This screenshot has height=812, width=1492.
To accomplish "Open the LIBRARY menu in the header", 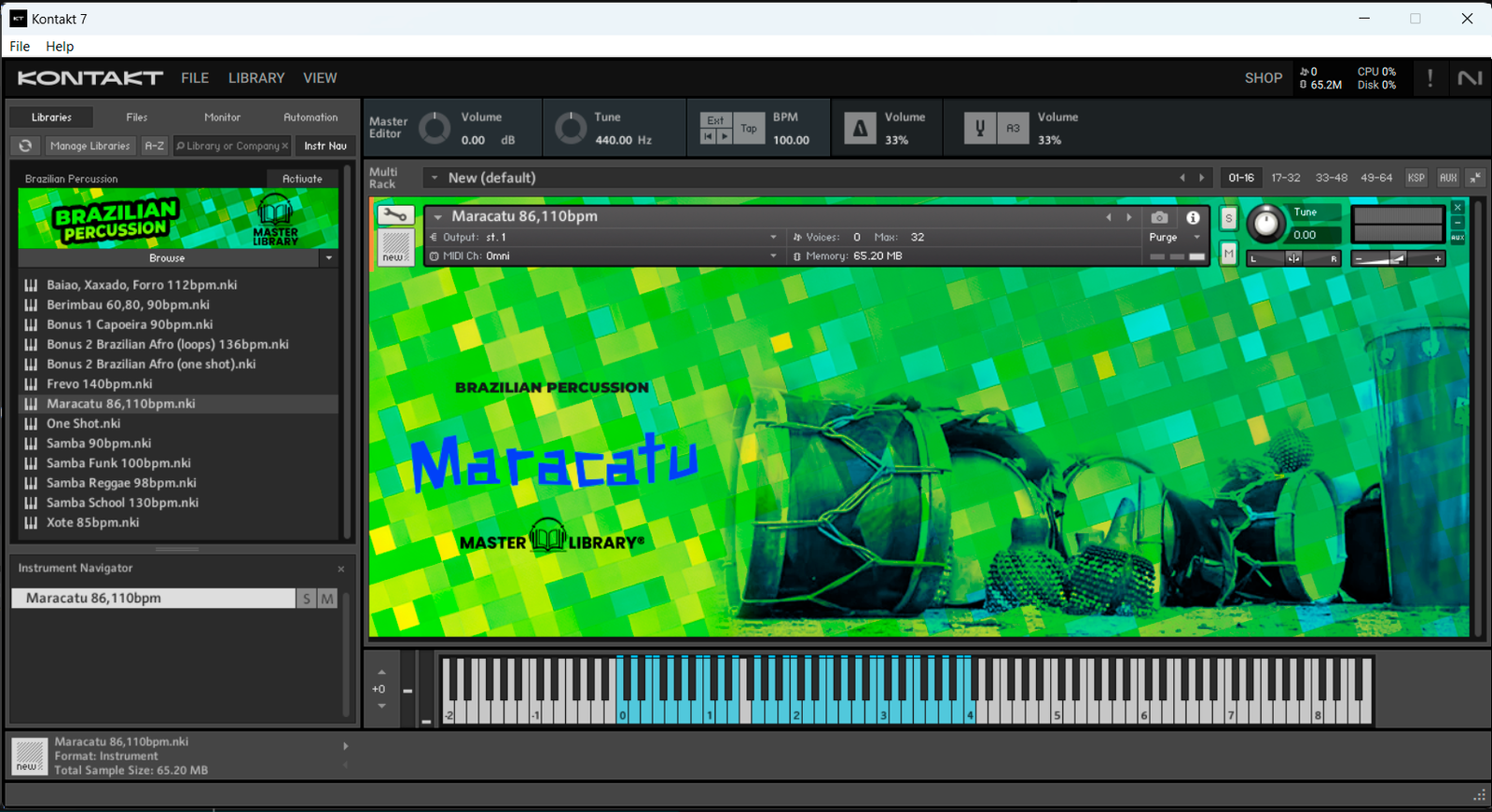I will [x=256, y=78].
